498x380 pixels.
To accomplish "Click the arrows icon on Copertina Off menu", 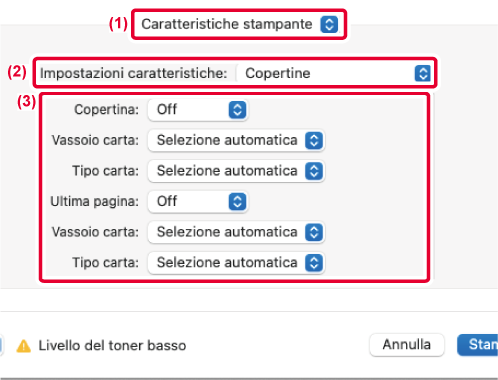I will [237, 110].
